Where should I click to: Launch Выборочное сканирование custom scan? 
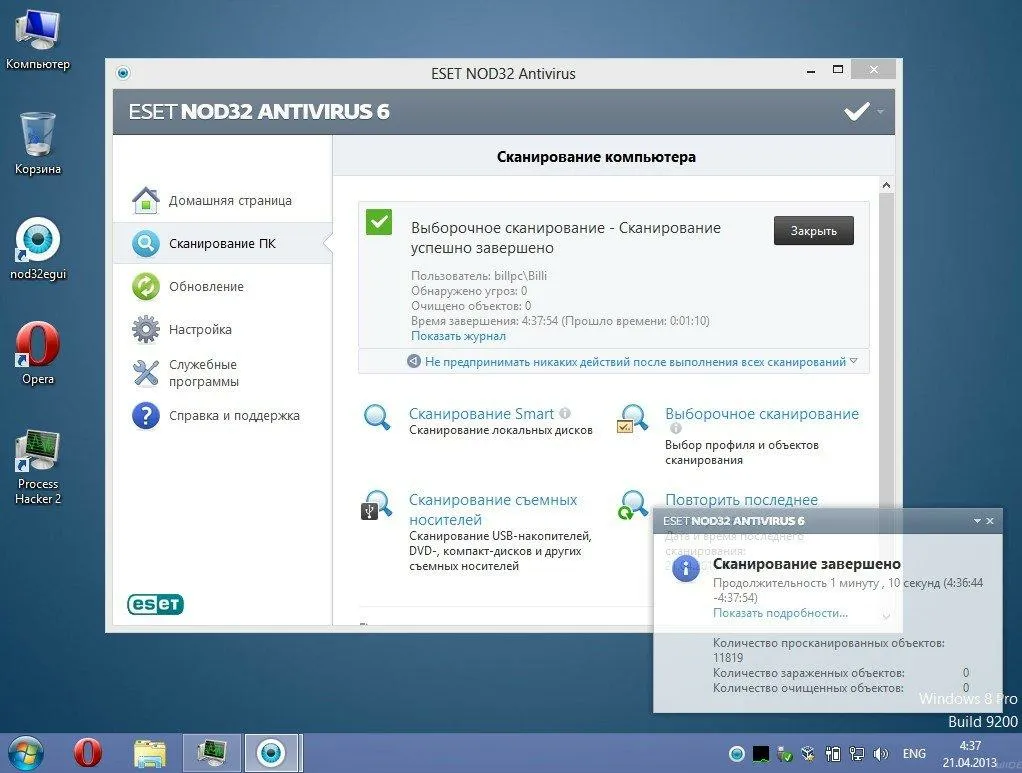(x=761, y=414)
